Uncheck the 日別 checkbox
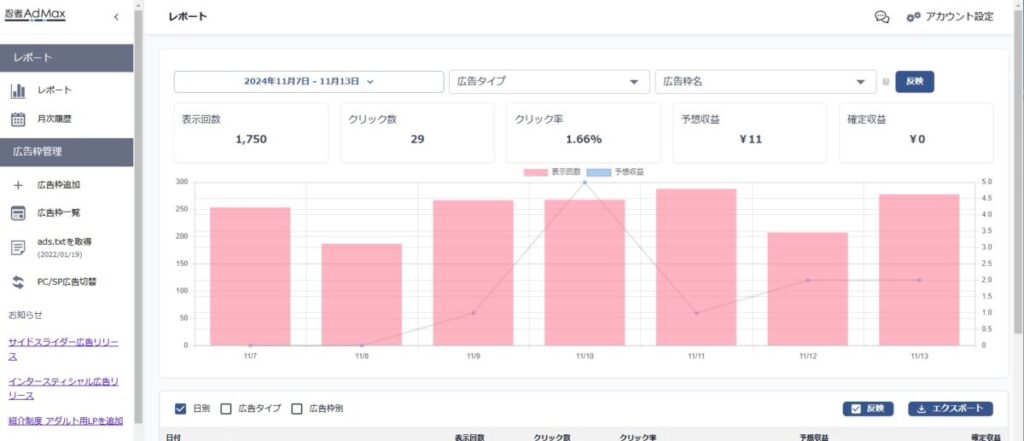The width and height of the screenshot is (1024, 441). click(x=181, y=408)
